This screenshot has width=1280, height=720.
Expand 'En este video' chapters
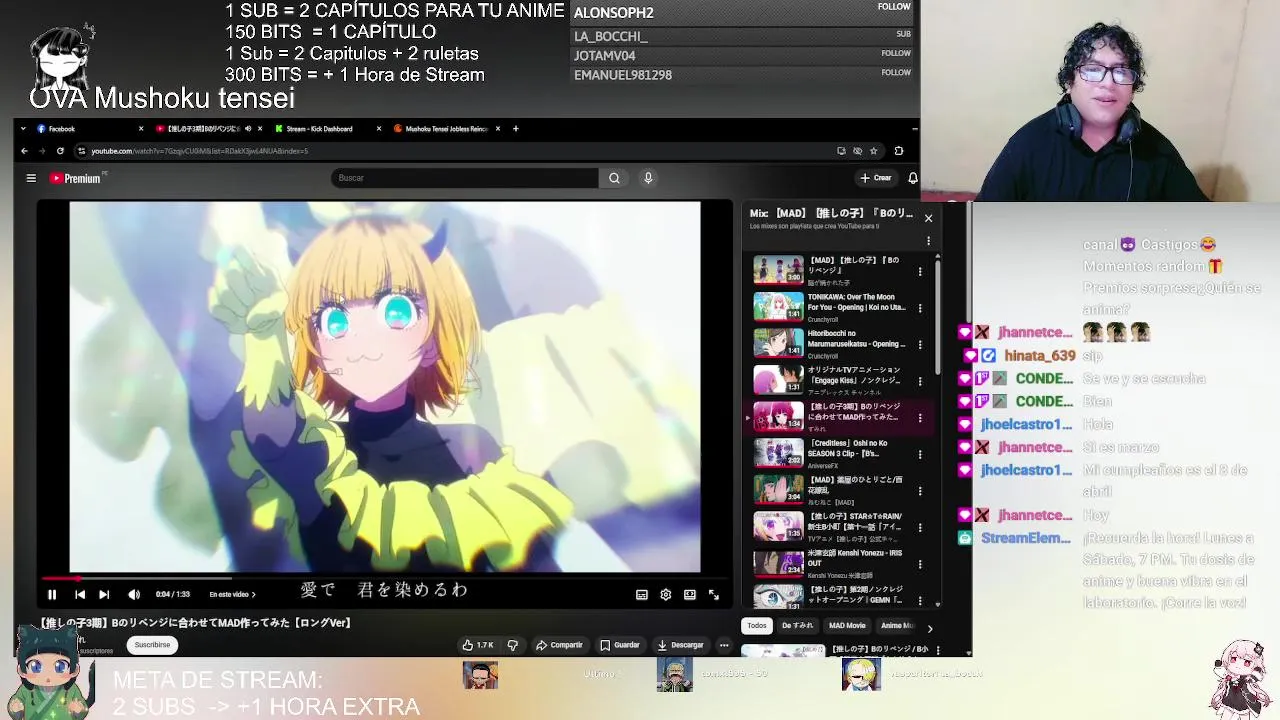pyautogui.click(x=232, y=594)
